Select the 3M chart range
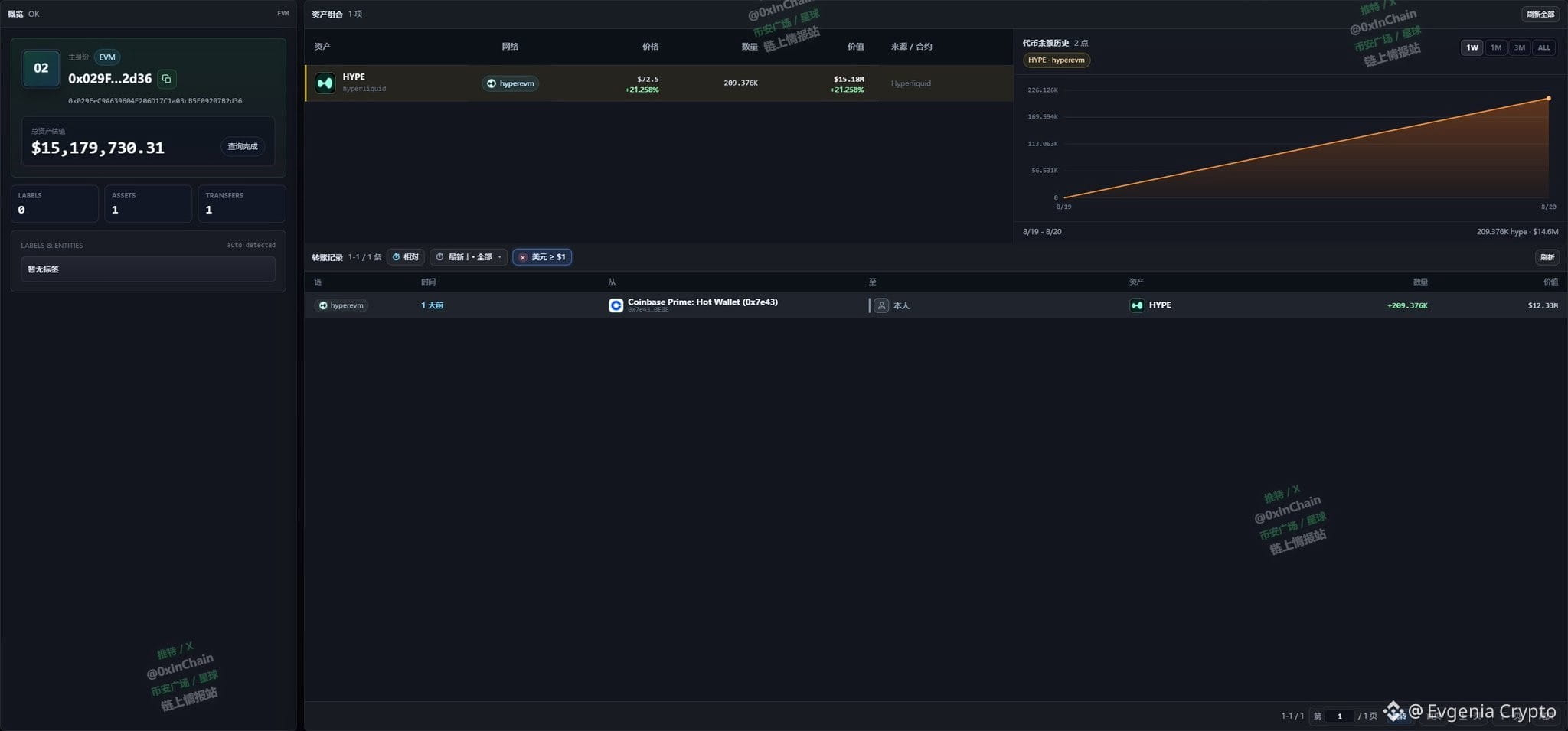Image resolution: width=1568 pixels, height=731 pixels. [x=1519, y=47]
